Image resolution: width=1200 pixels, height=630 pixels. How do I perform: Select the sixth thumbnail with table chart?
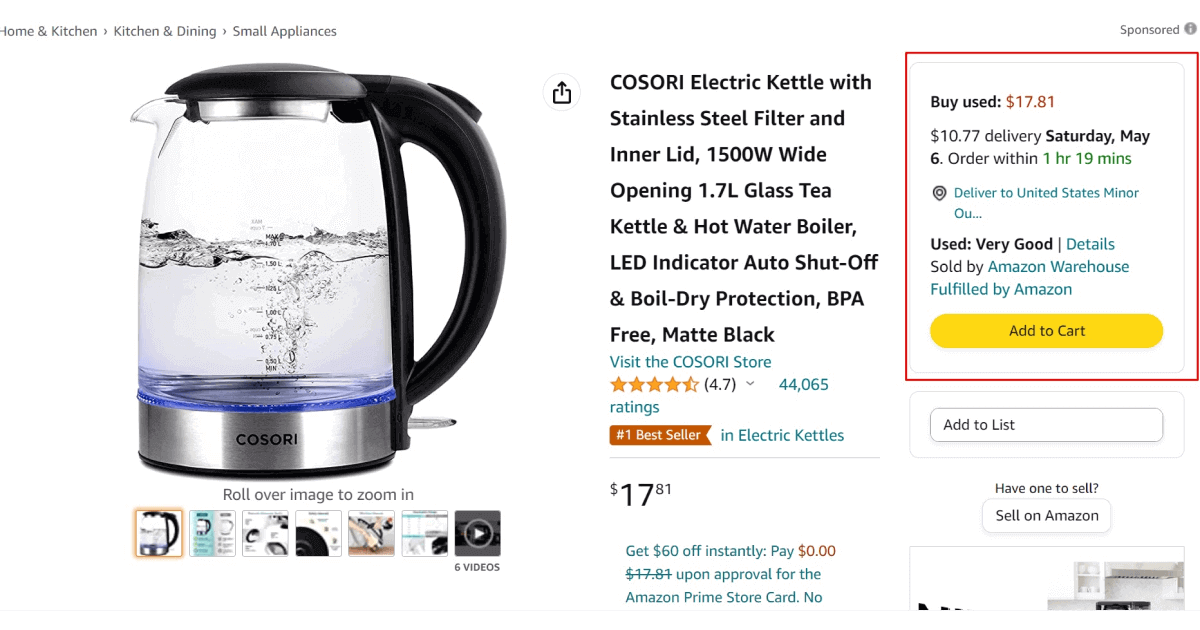tap(424, 534)
